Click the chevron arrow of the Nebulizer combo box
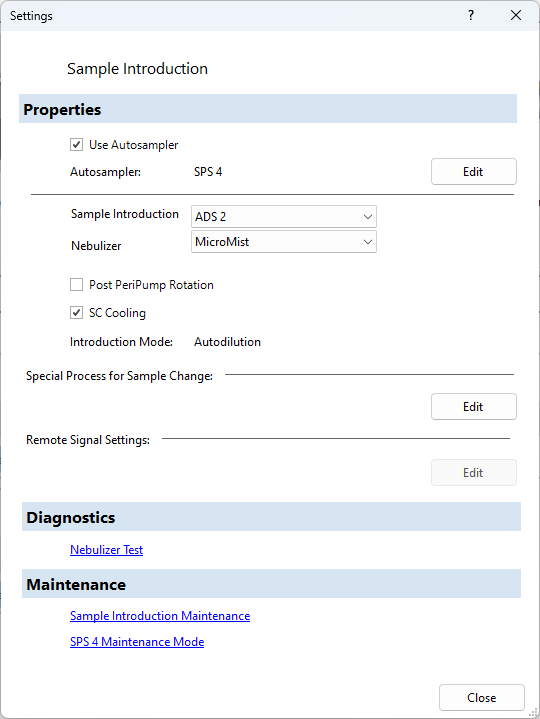 [x=368, y=242]
